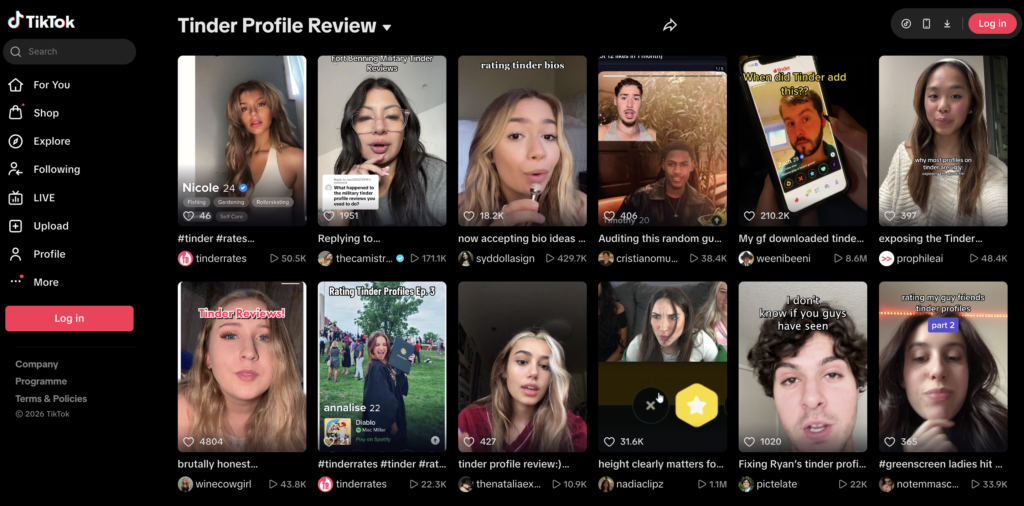Expand Terms & Policies footer section

pos(51,398)
